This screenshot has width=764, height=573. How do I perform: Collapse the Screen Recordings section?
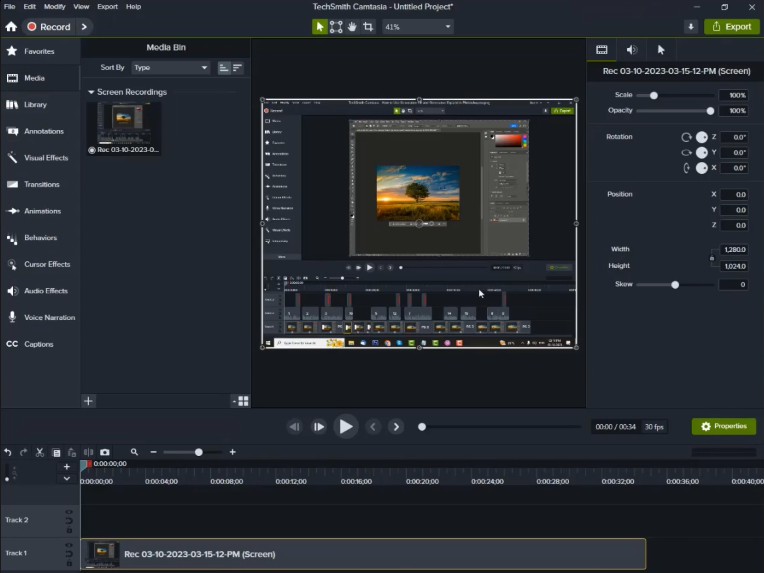coord(92,92)
